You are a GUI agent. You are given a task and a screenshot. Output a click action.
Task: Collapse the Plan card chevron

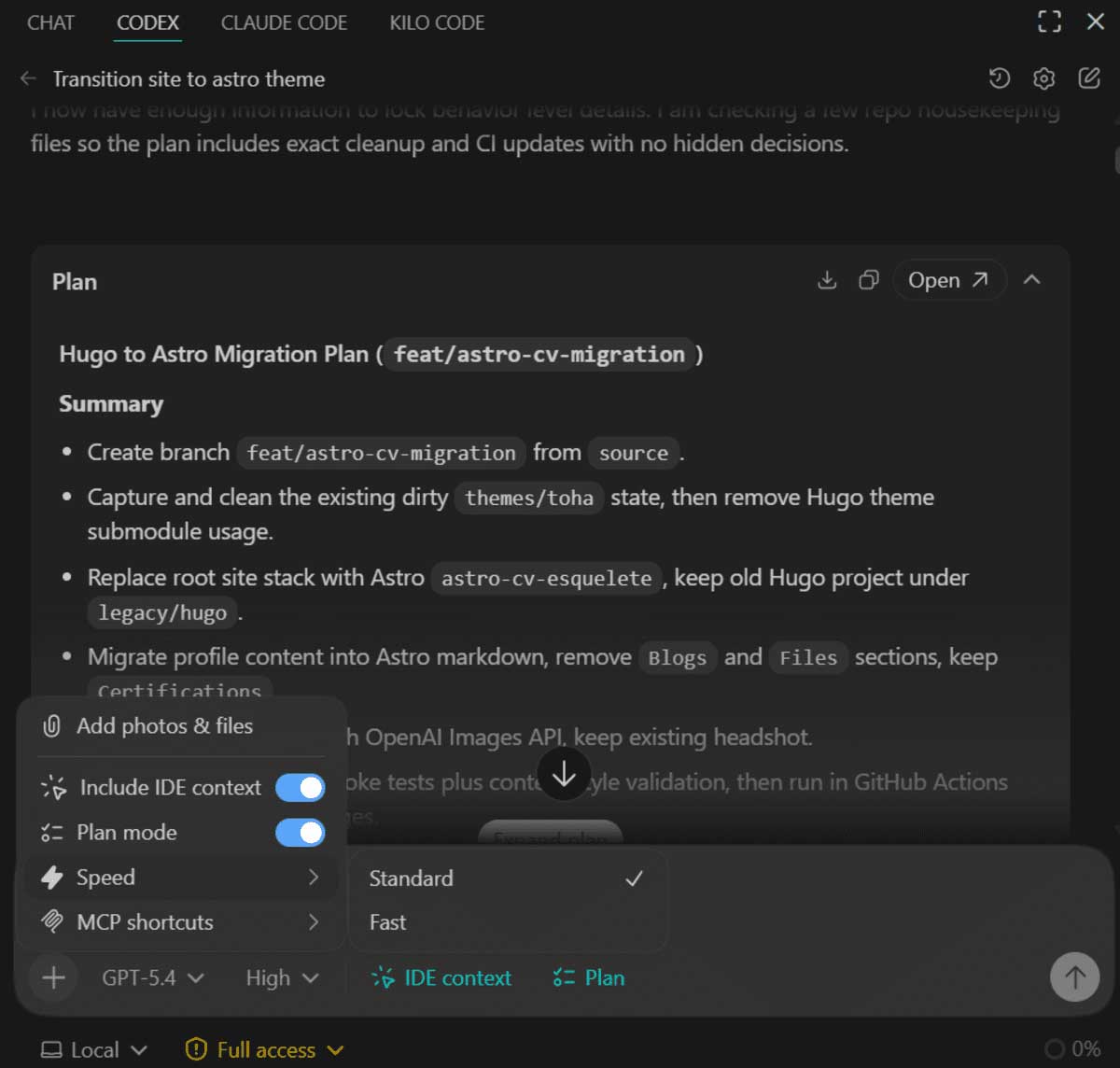point(1031,280)
